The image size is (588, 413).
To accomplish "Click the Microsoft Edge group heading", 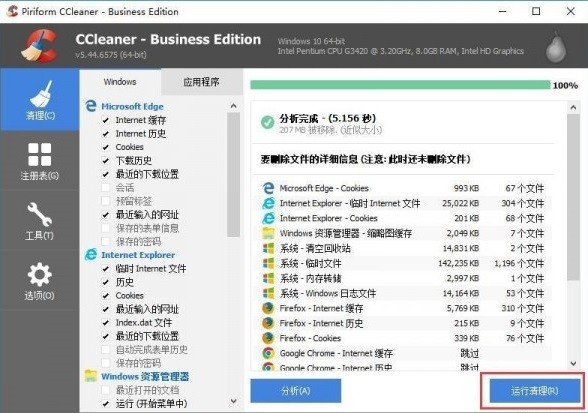I will [x=132, y=106].
